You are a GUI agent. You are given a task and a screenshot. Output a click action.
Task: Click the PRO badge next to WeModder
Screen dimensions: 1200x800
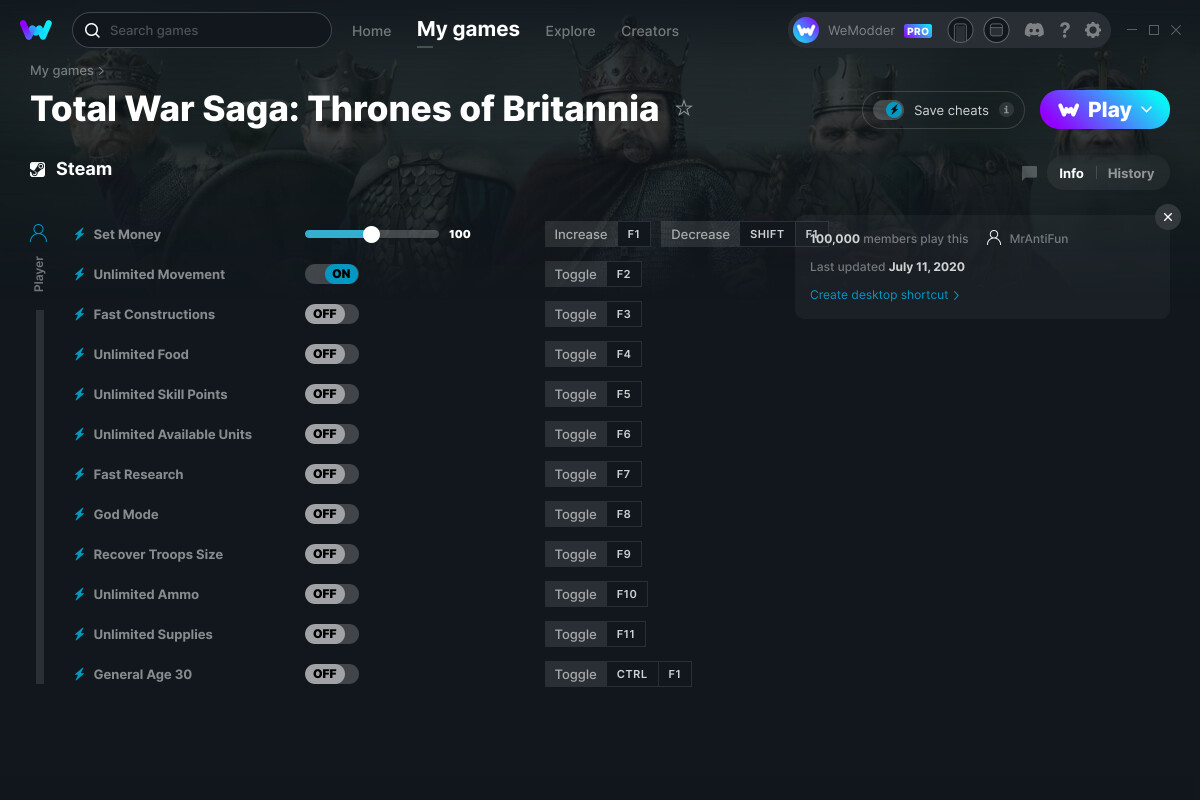pyautogui.click(x=918, y=31)
